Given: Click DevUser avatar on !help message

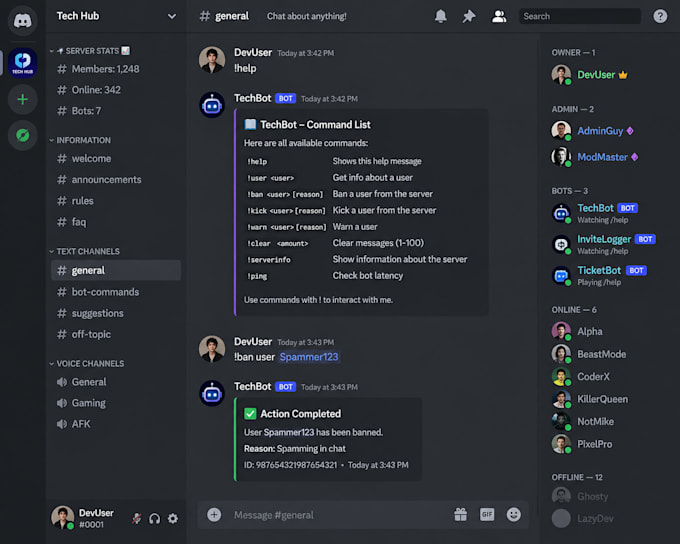Looking at the screenshot, I should coord(212,59).
